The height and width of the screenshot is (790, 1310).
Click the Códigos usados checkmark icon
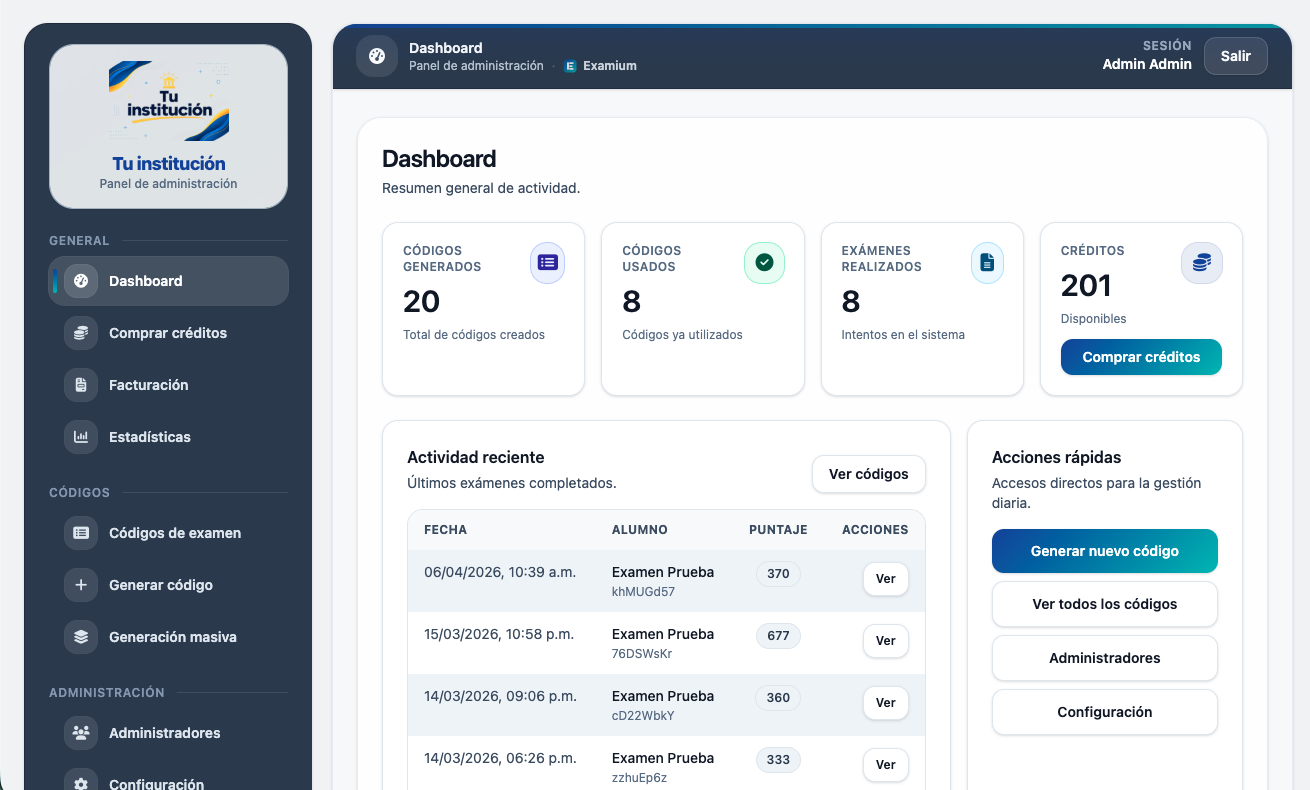764,263
